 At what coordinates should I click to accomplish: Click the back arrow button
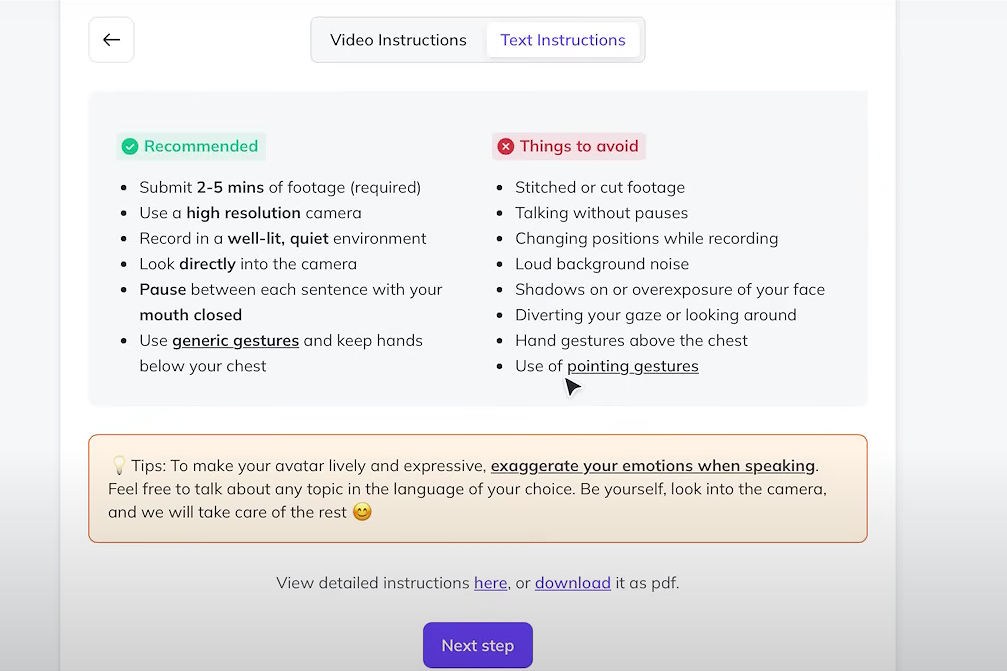tap(111, 40)
